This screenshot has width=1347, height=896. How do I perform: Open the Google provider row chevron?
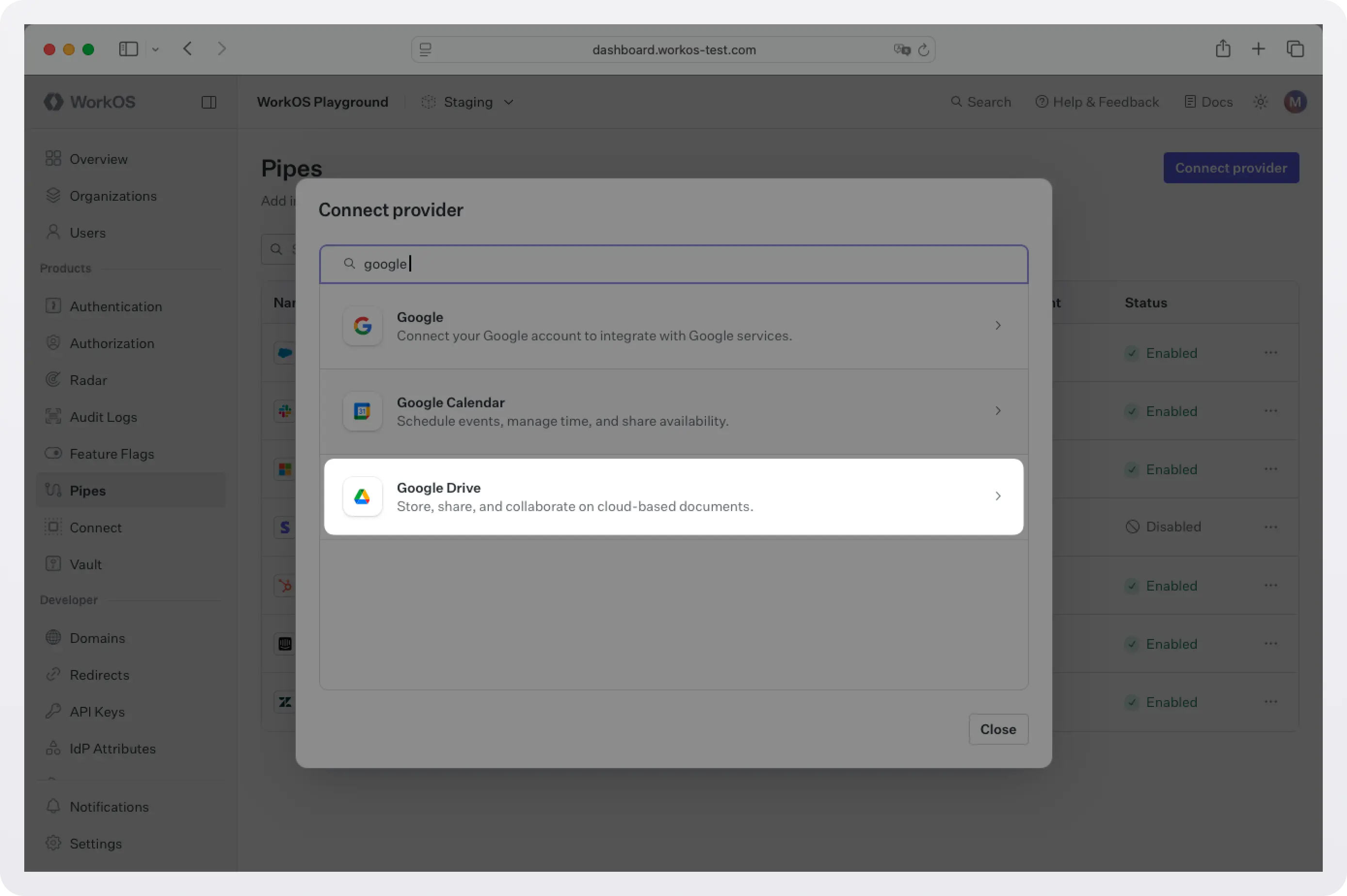click(998, 325)
